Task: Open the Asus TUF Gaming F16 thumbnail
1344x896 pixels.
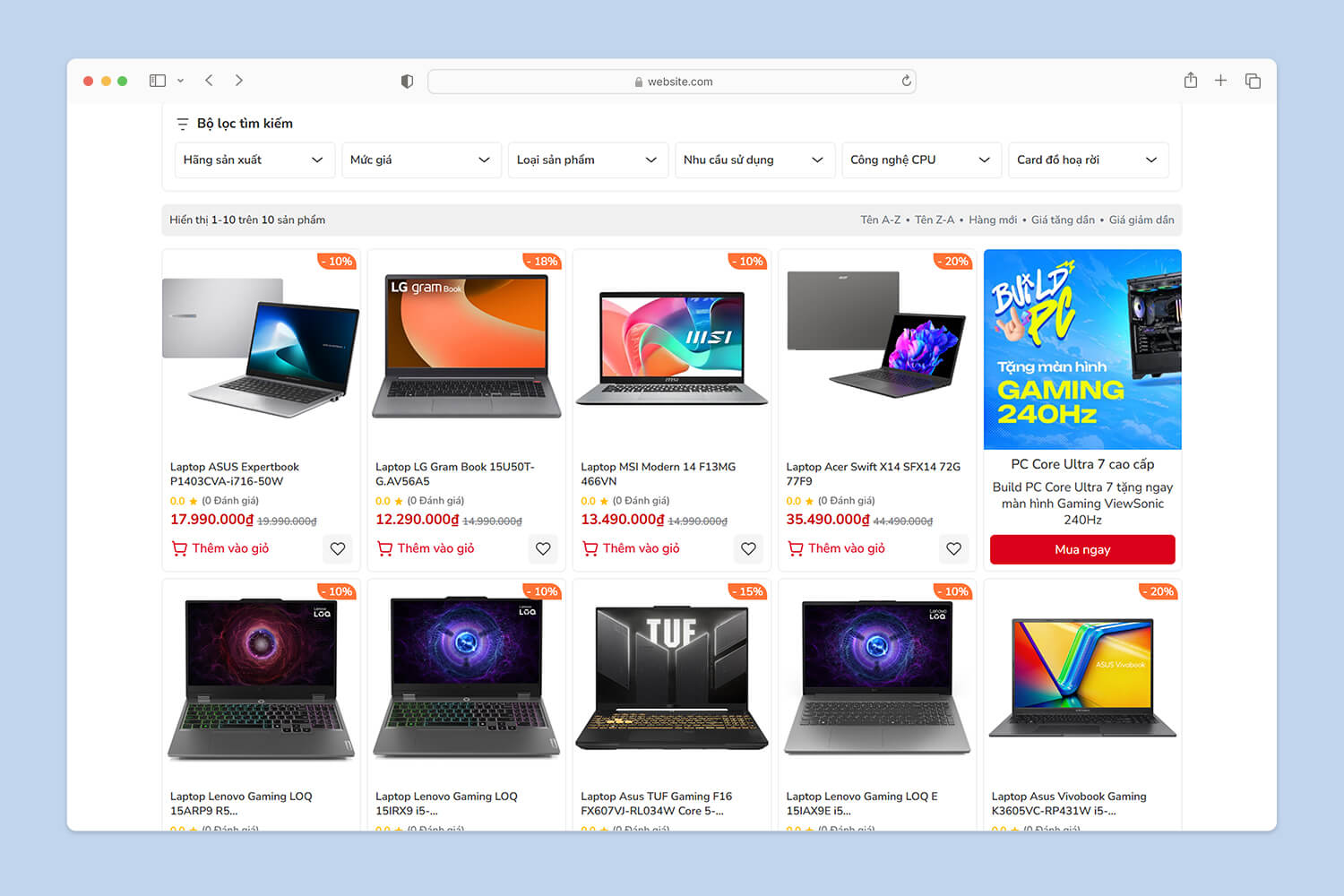Action: (x=672, y=678)
